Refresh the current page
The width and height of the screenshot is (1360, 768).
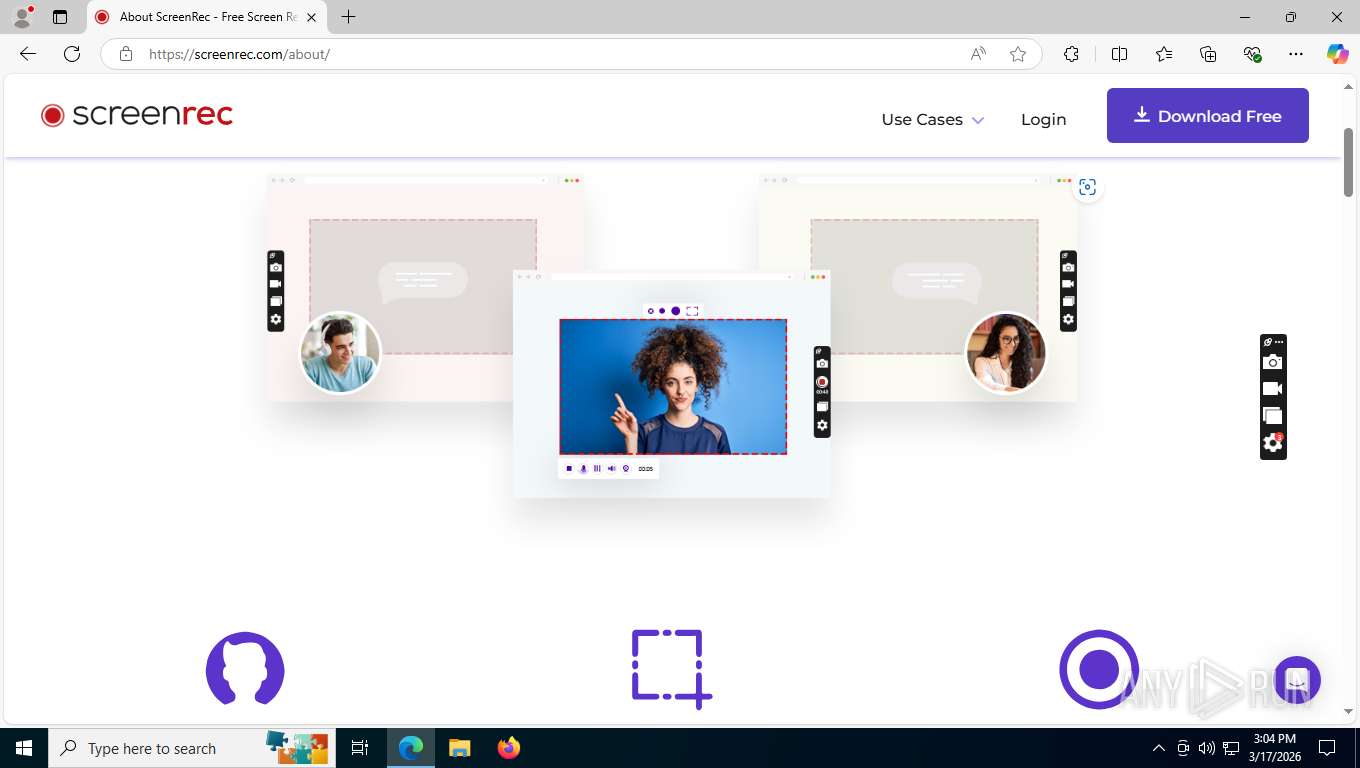click(72, 54)
